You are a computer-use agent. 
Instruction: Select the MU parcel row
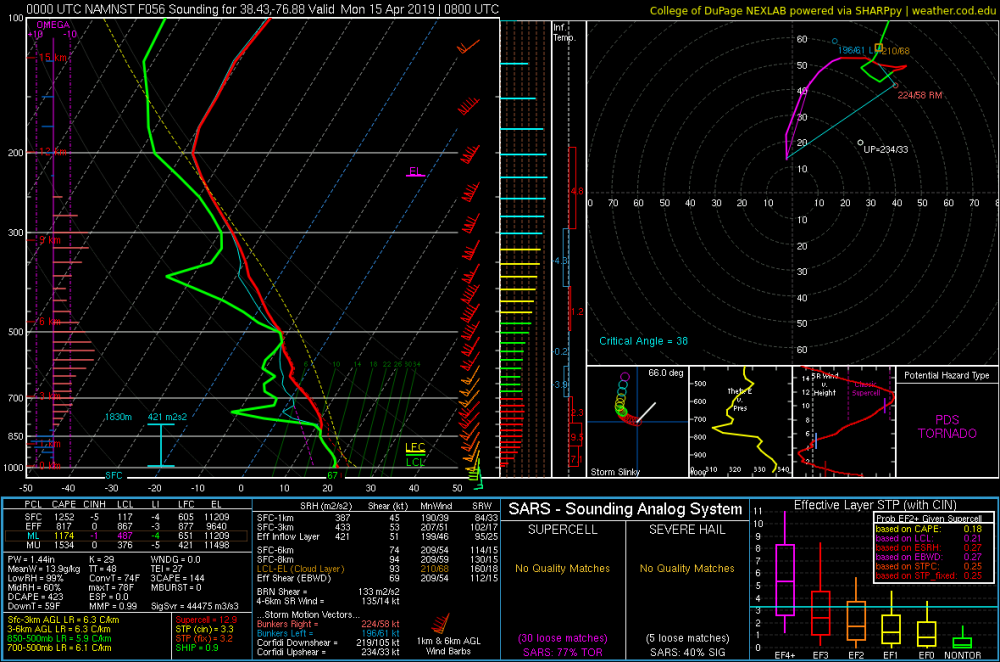coord(126,545)
